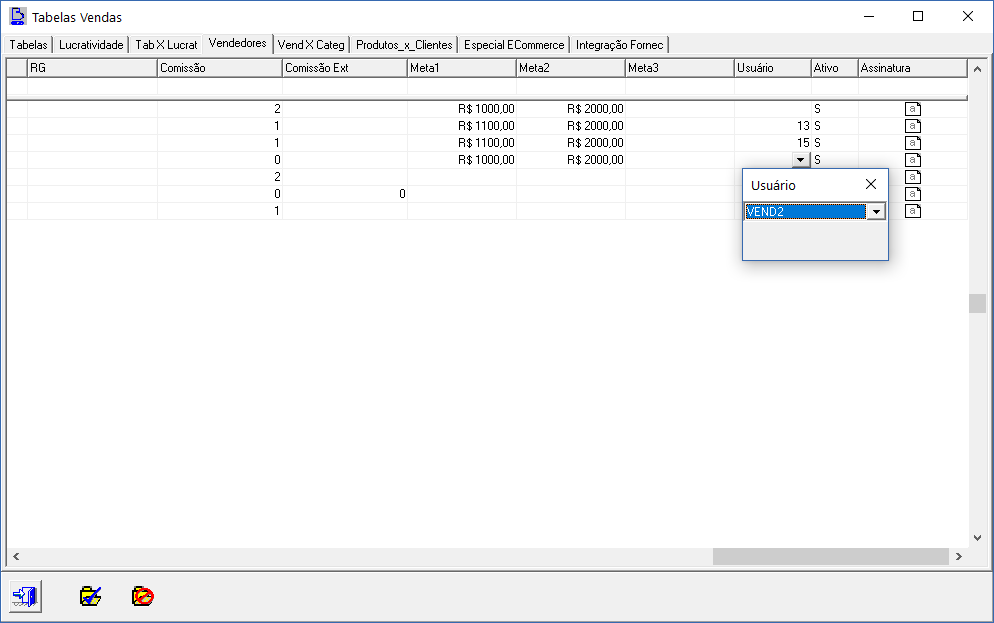Click the scroll left arrow

click(x=16, y=556)
